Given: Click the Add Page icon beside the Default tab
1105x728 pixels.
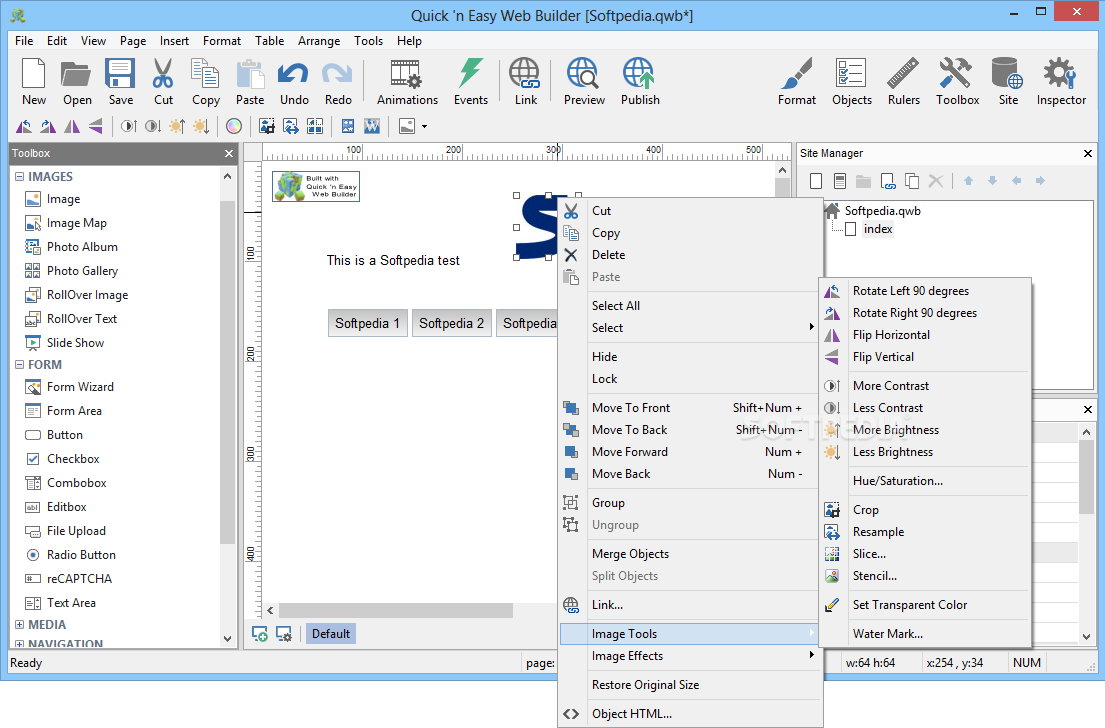Looking at the screenshot, I should click(x=259, y=634).
